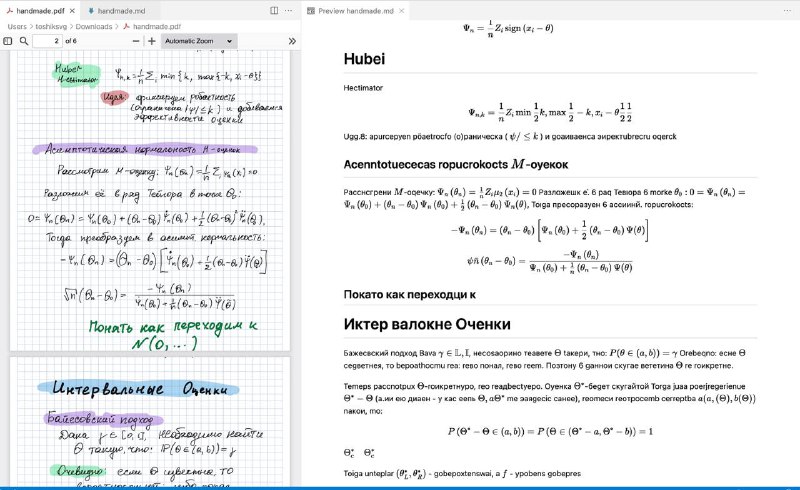Close the handmade.pdf tab
Image resolution: width=800 pixels, height=490 pixels.
tap(72, 11)
